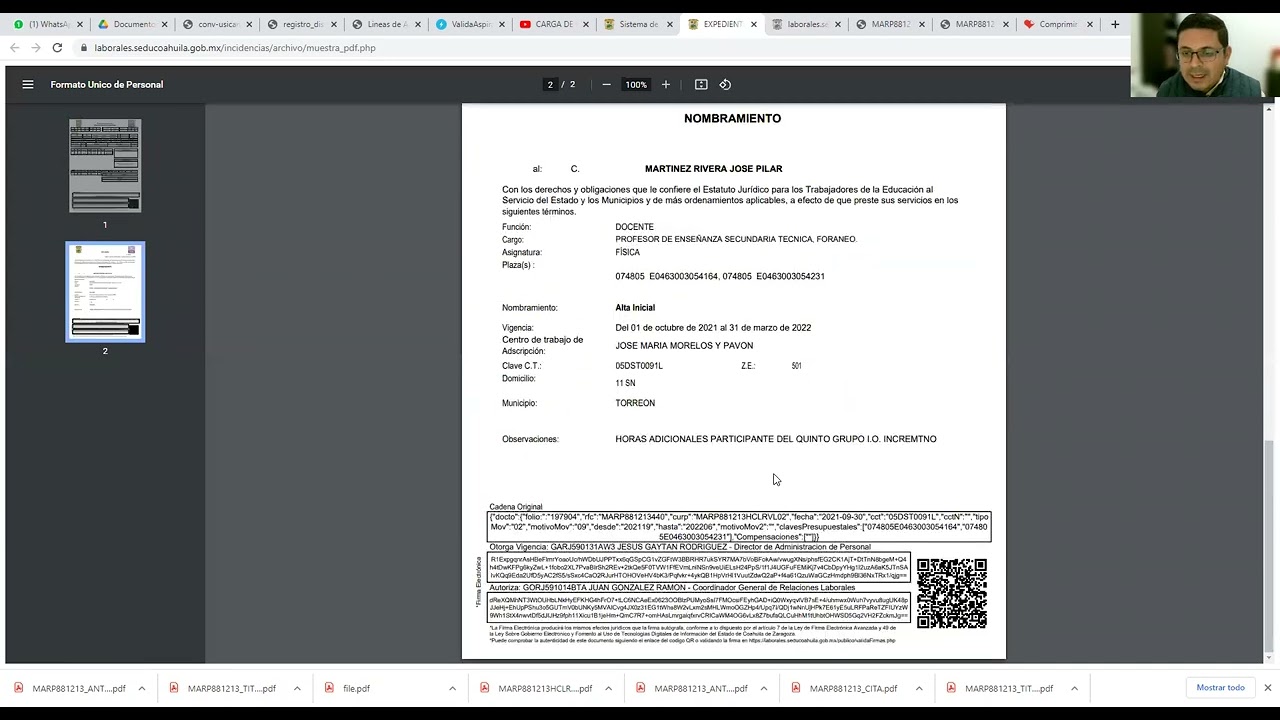Click the QR code in the document
The image size is (1280, 720).
click(952, 593)
